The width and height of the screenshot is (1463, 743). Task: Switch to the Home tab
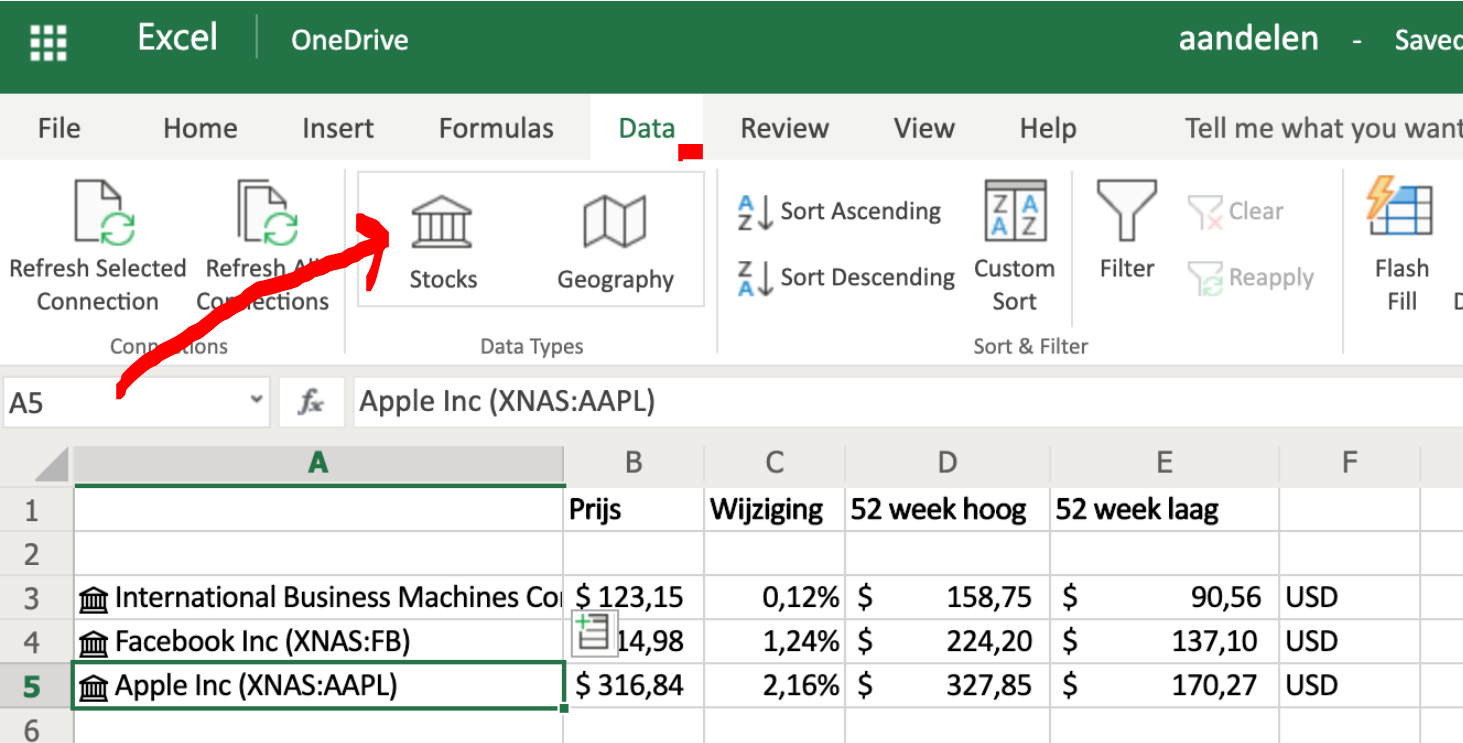(200, 128)
